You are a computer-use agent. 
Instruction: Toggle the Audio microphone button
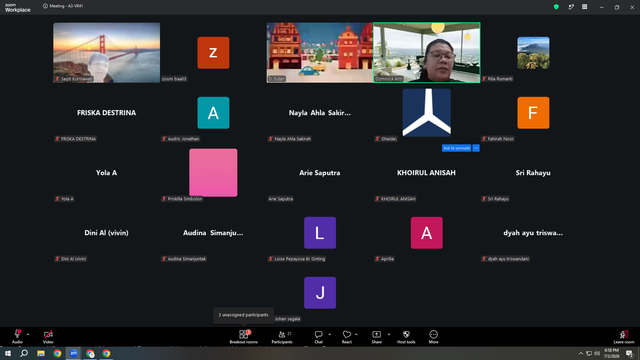coord(17,336)
